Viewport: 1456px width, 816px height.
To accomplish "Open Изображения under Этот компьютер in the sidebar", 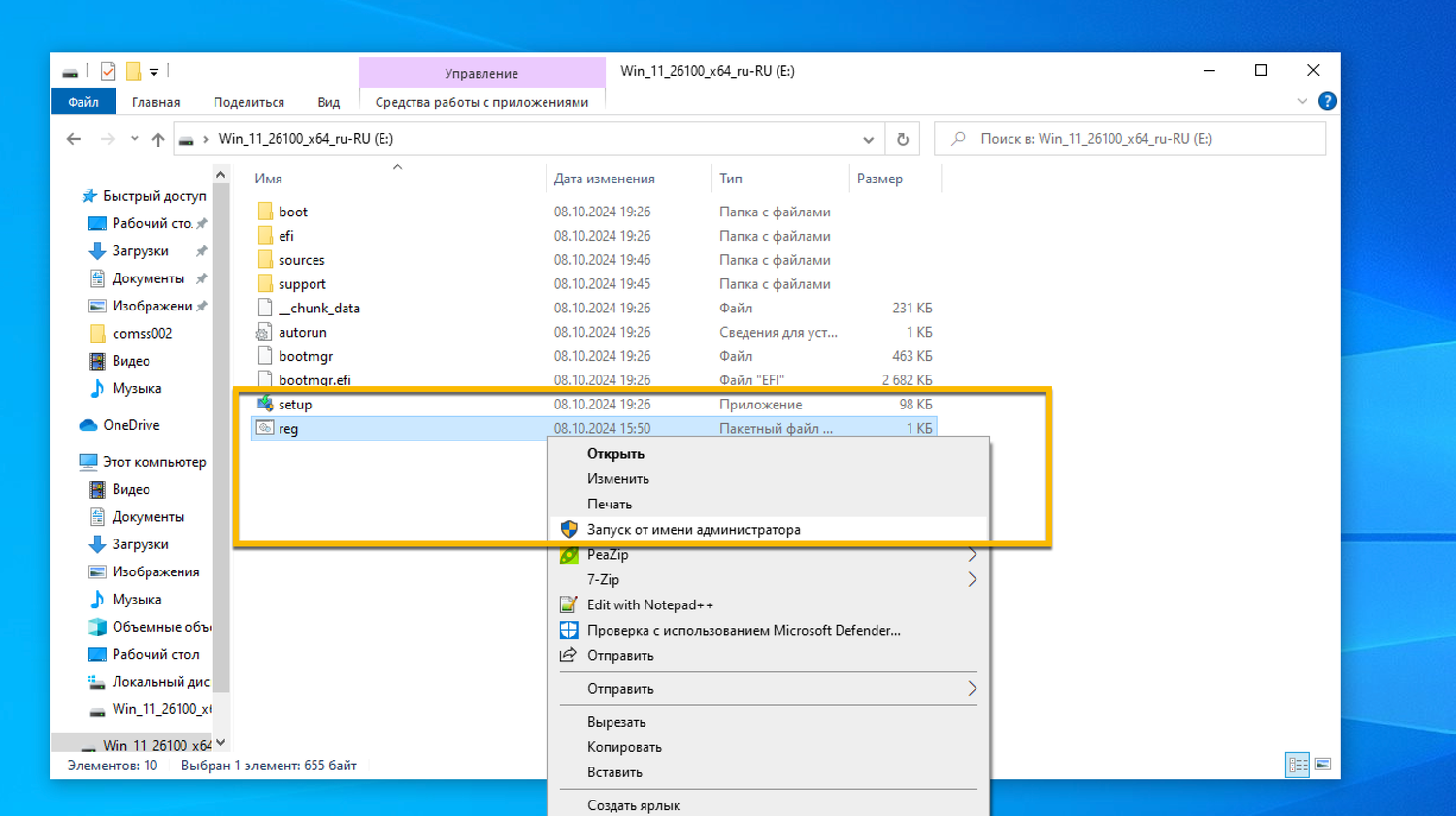I will 155,571.
